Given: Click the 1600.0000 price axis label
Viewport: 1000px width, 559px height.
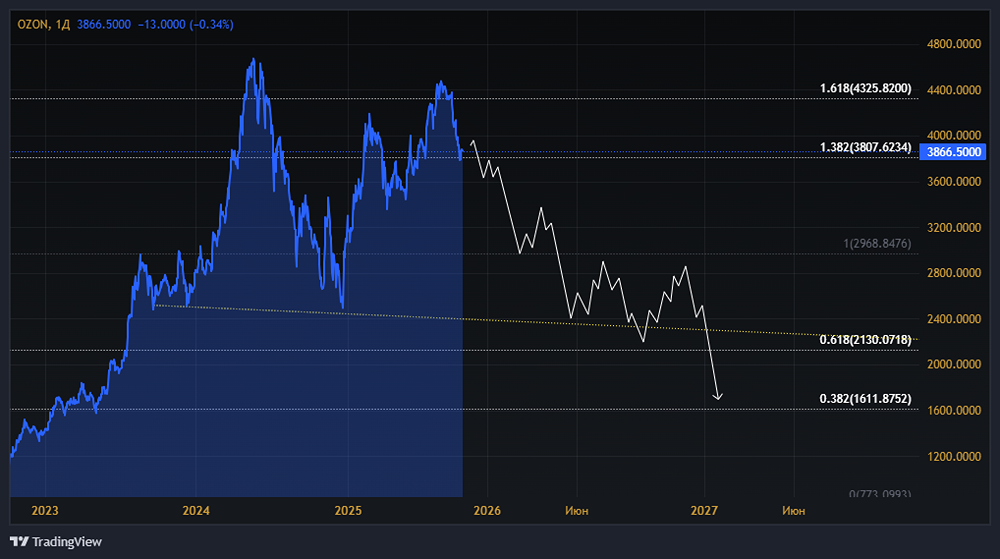Looking at the screenshot, I should pyautogui.click(x=953, y=410).
